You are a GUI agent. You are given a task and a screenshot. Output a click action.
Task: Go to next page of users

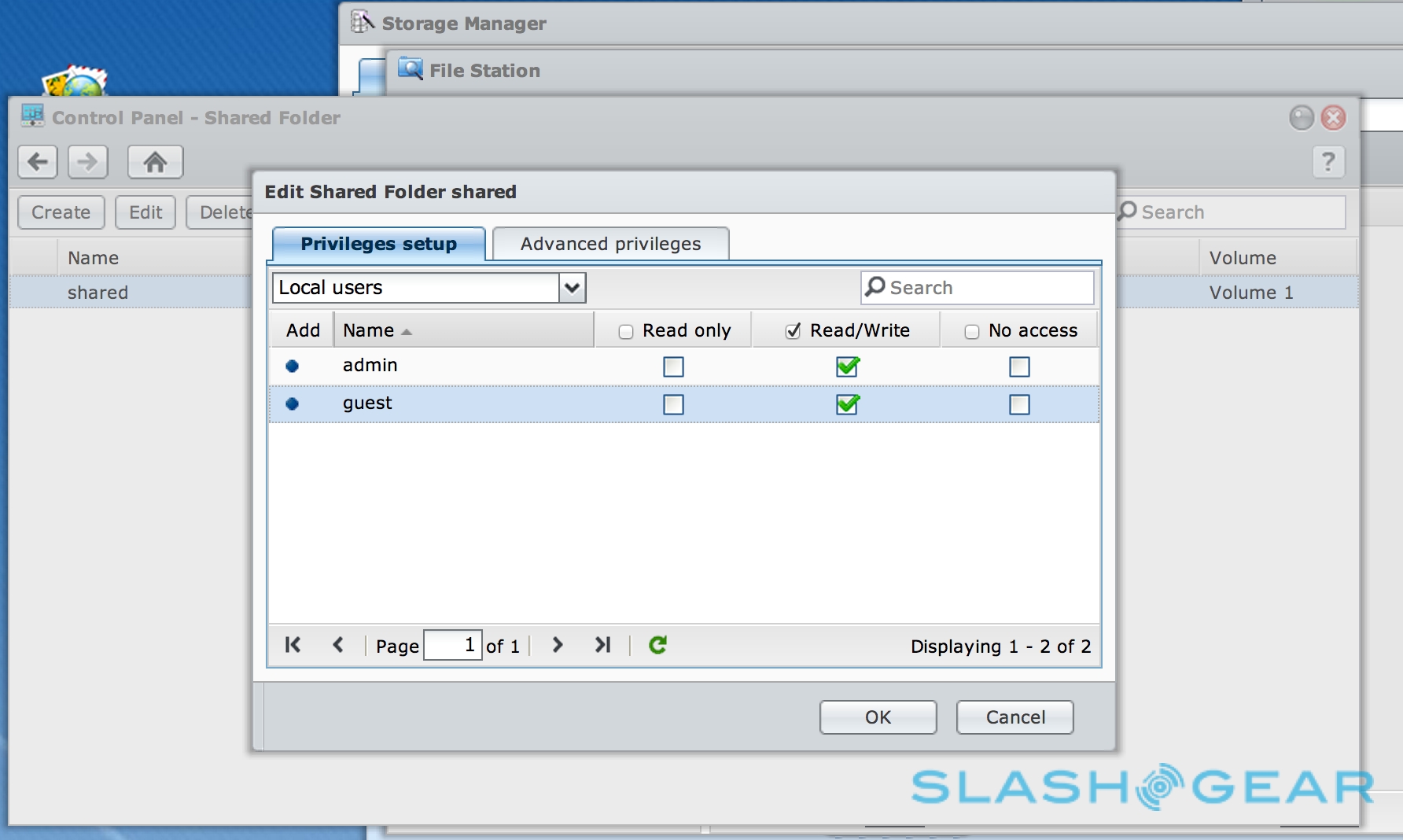(x=558, y=645)
